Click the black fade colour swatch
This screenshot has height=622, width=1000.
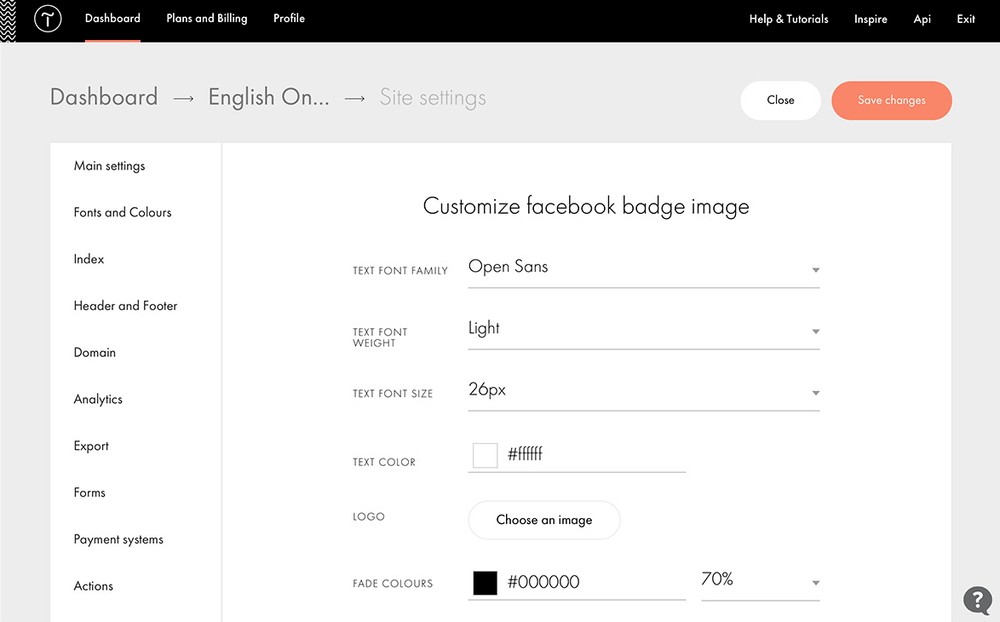[485, 583]
